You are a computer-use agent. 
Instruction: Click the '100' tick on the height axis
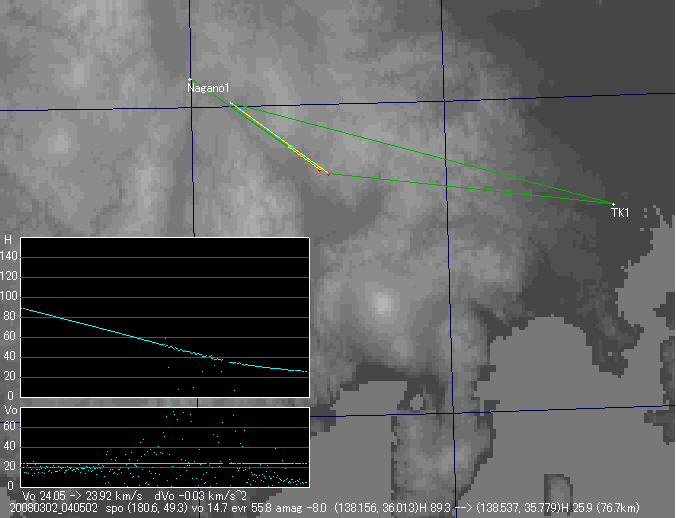tap(9, 296)
